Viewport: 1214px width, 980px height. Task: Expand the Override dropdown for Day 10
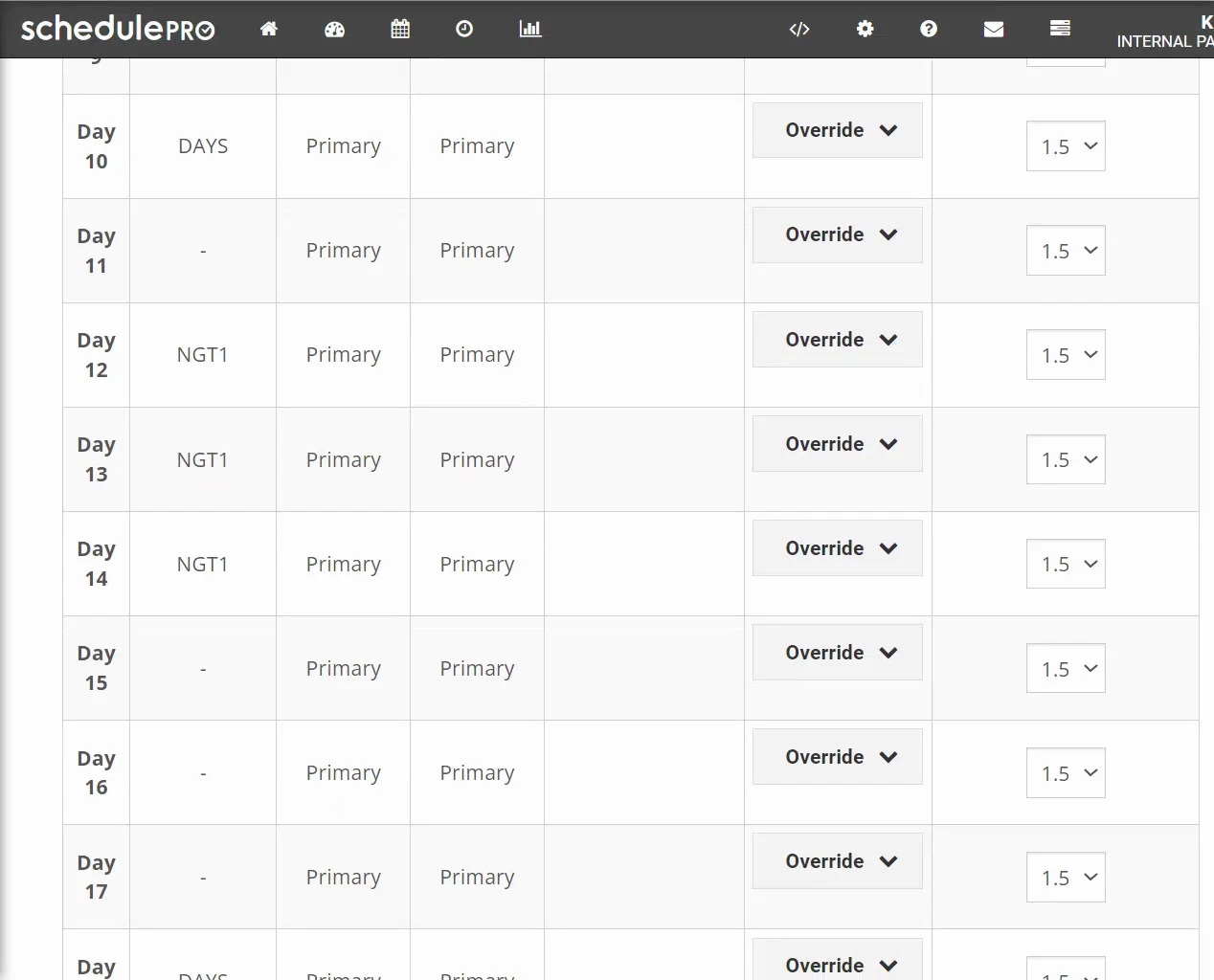[x=838, y=130]
